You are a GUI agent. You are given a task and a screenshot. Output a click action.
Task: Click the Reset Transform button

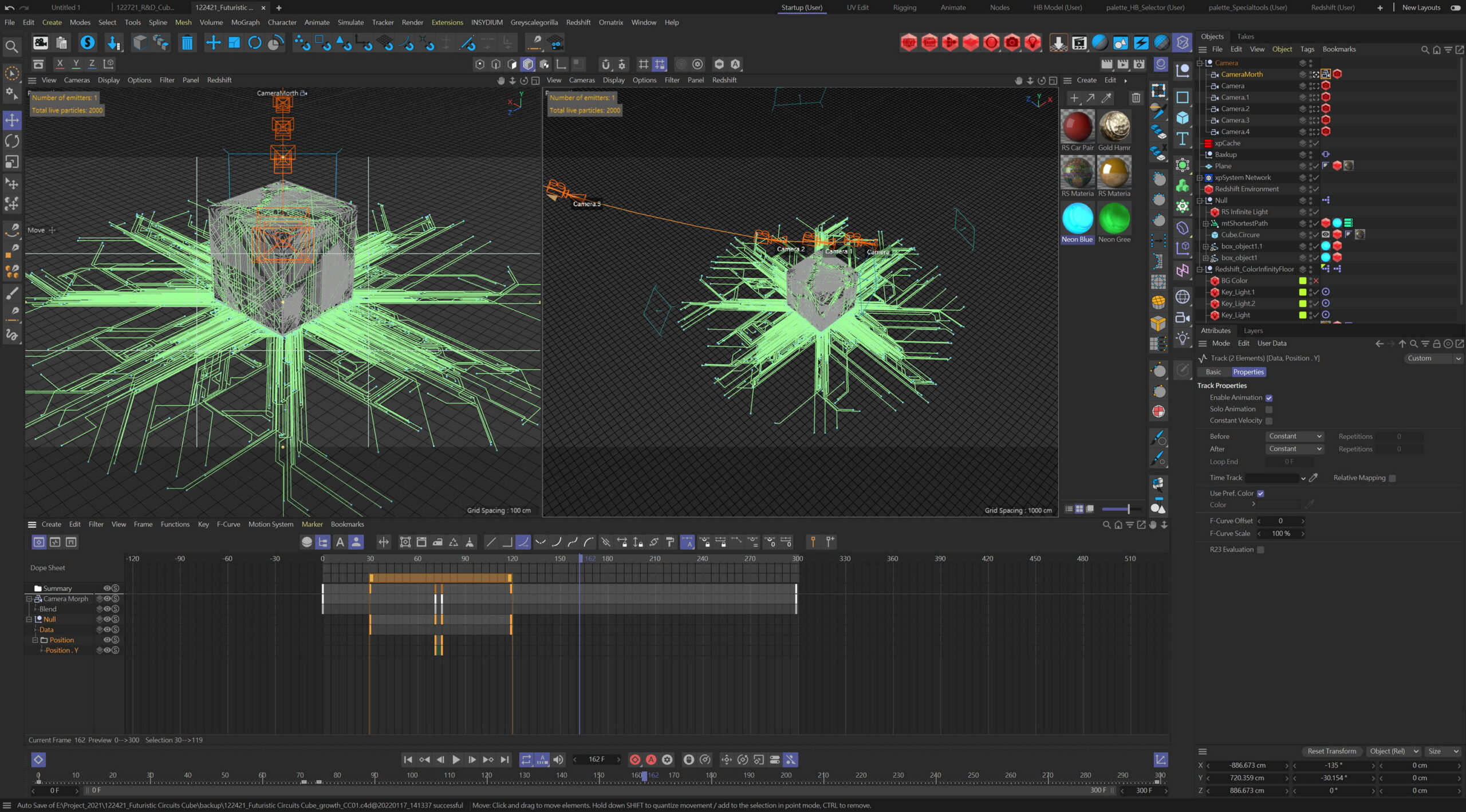point(1331,751)
